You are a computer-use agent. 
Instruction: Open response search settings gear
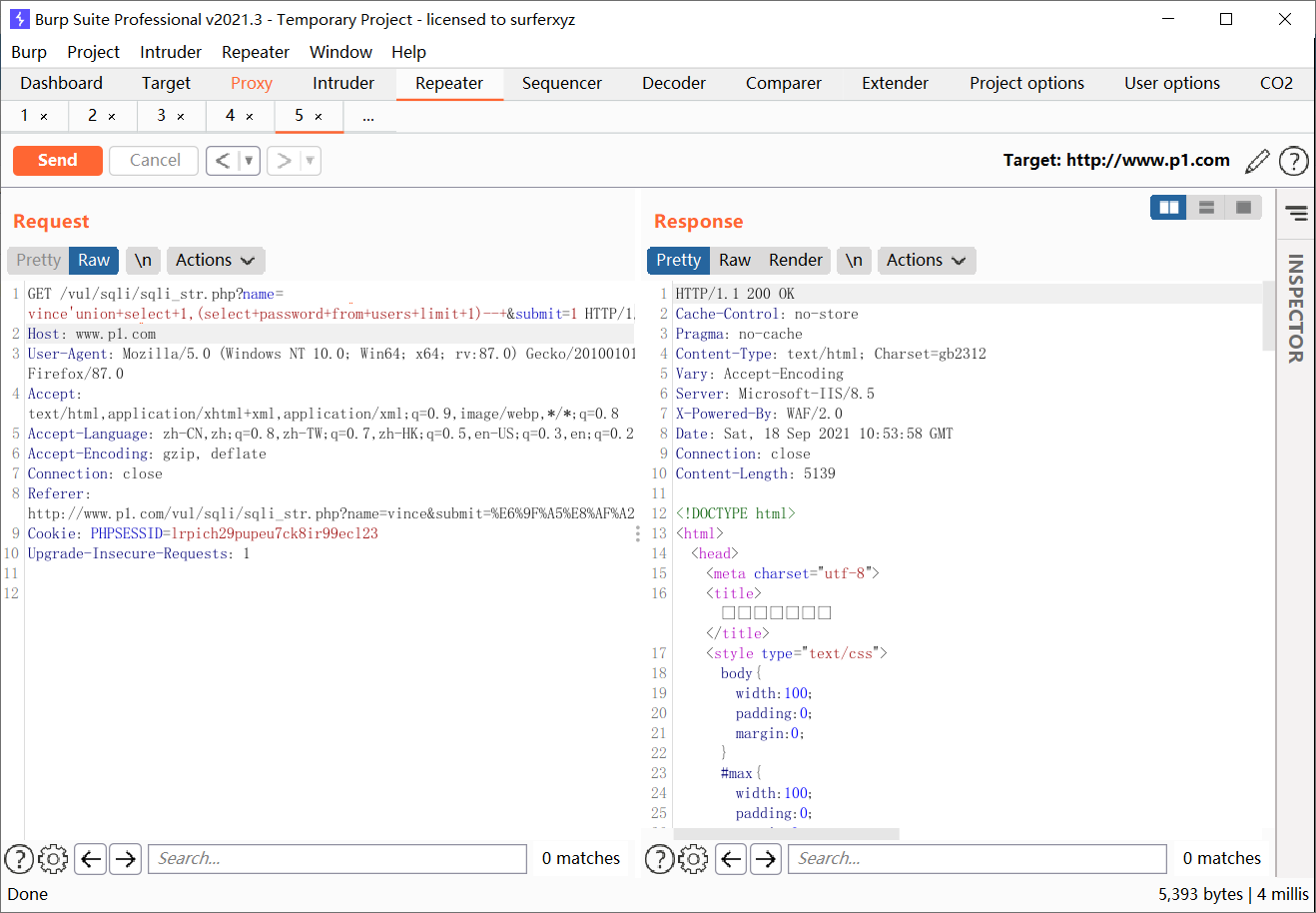(x=693, y=859)
